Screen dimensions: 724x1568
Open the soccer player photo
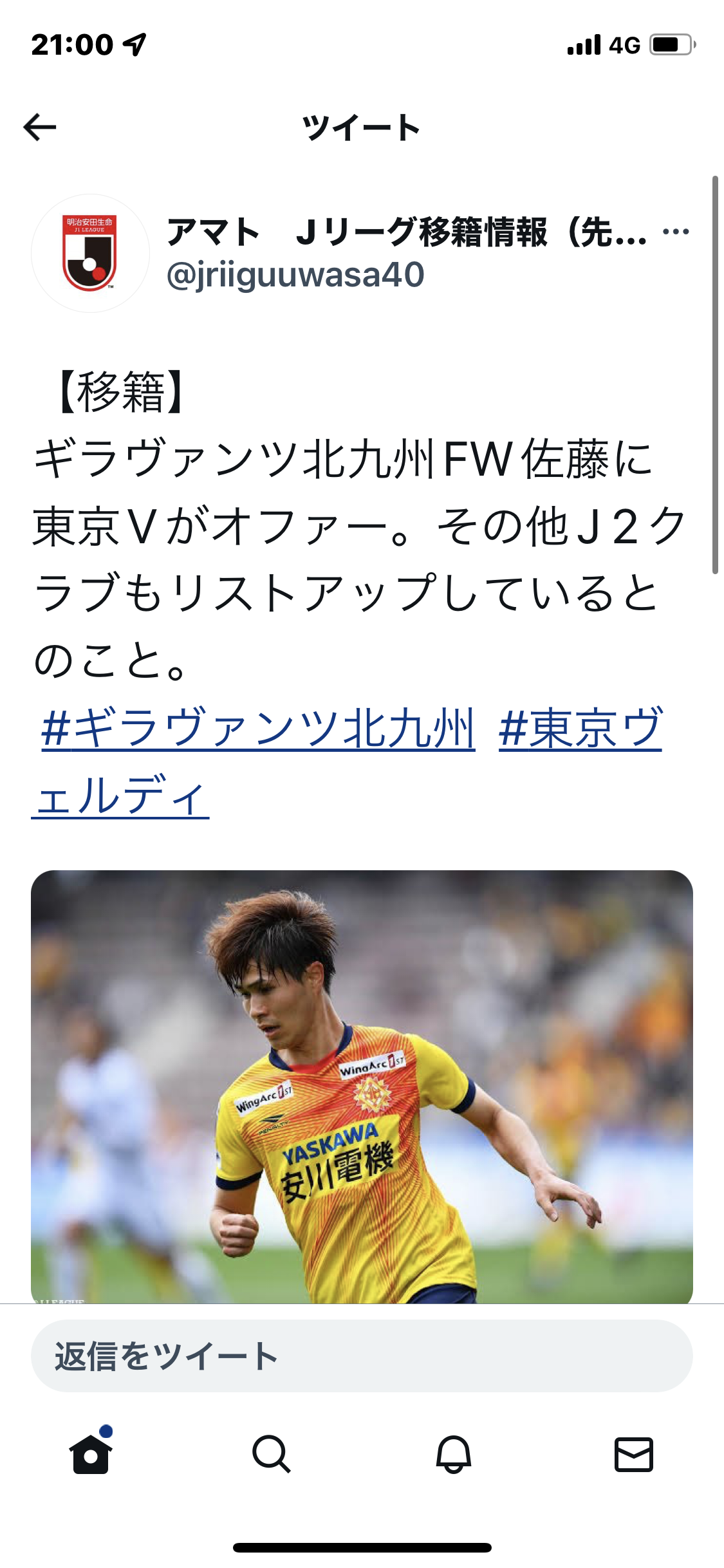(362, 1087)
